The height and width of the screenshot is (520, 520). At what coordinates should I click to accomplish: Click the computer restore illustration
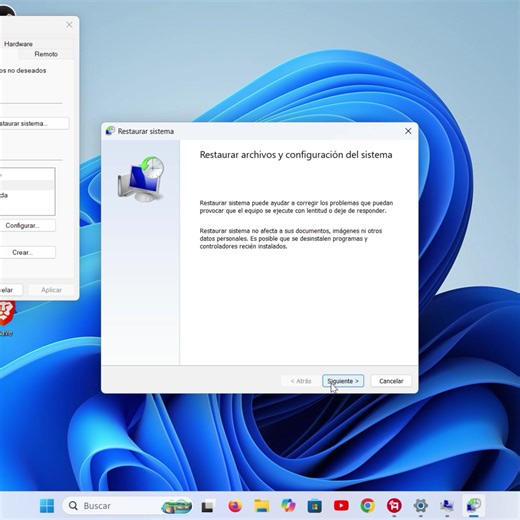click(x=141, y=179)
